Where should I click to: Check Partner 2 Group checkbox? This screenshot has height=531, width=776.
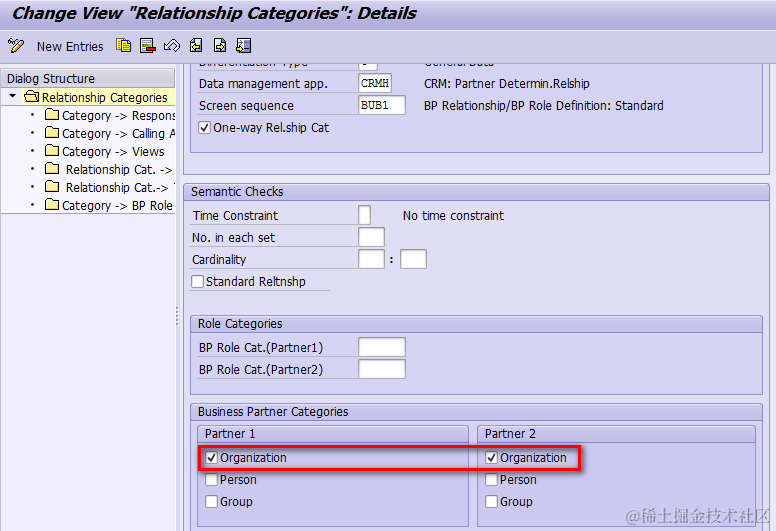[491, 501]
